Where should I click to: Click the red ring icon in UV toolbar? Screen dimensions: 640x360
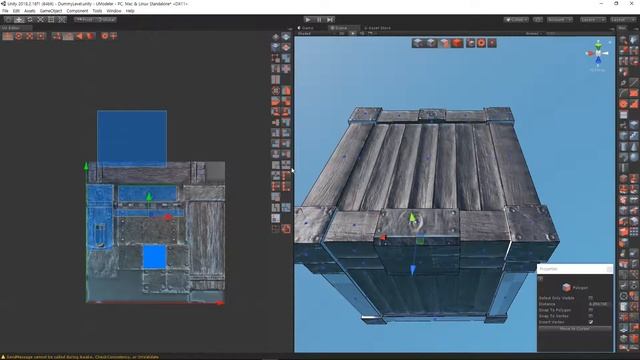(x=104, y=36)
